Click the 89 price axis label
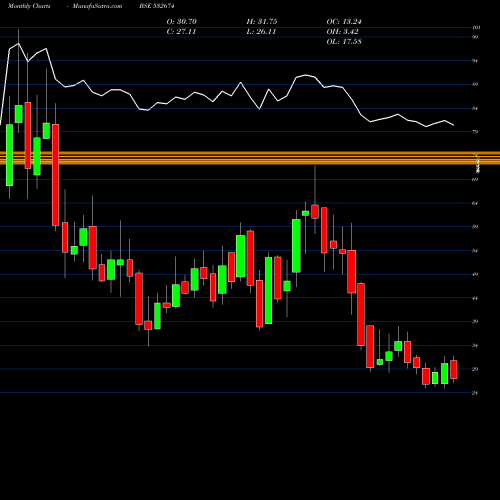 [475, 84]
